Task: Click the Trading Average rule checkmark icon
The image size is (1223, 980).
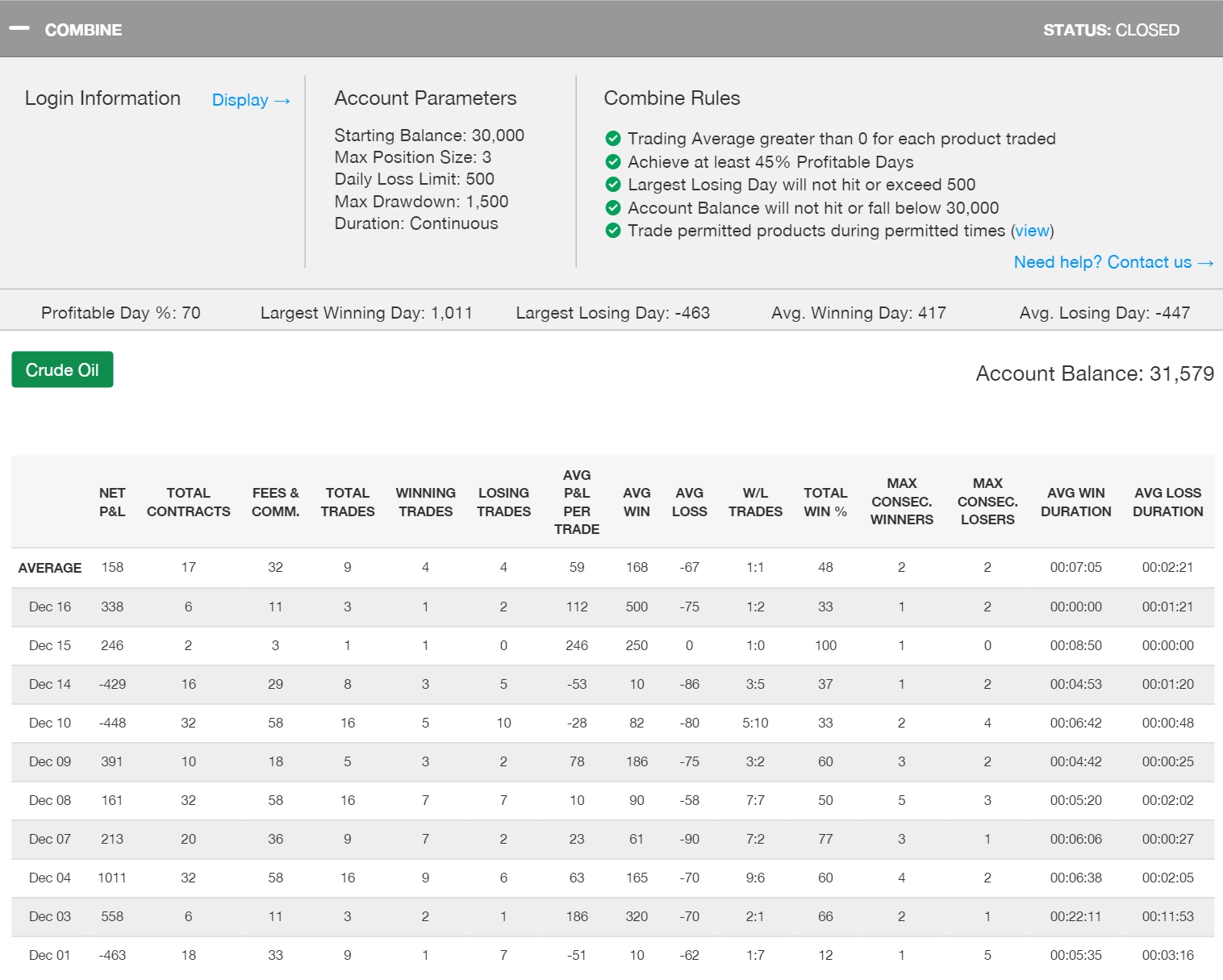Action: coord(613,138)
